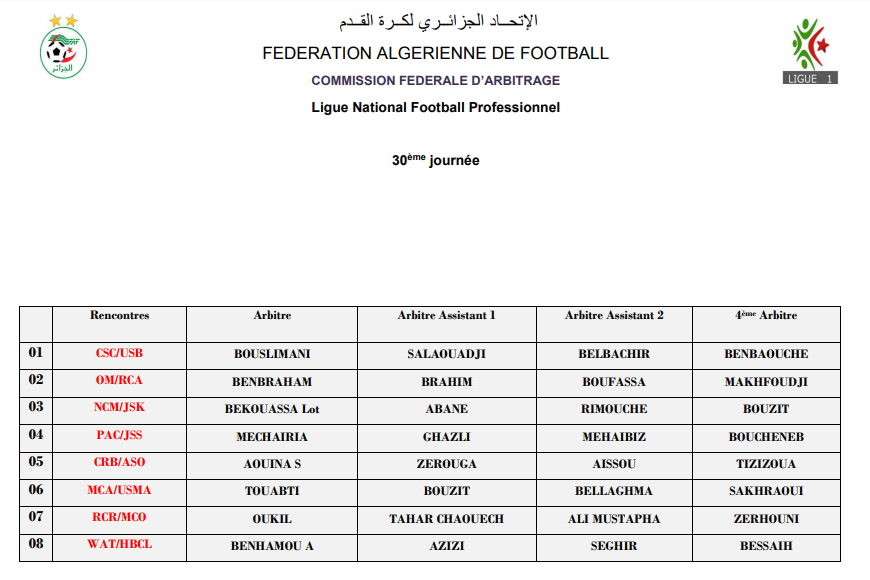The height and width of the screenshot is (580, 870).
Task: Click the FEDERATION ALGERIENNE DE FOOTBALL heading
Action: coord(435,54)
